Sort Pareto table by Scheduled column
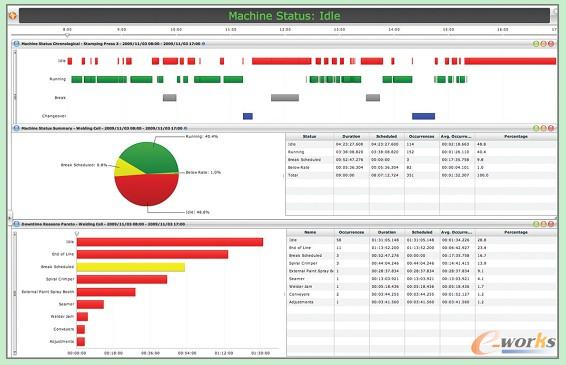566x365 pixels. 422,232
